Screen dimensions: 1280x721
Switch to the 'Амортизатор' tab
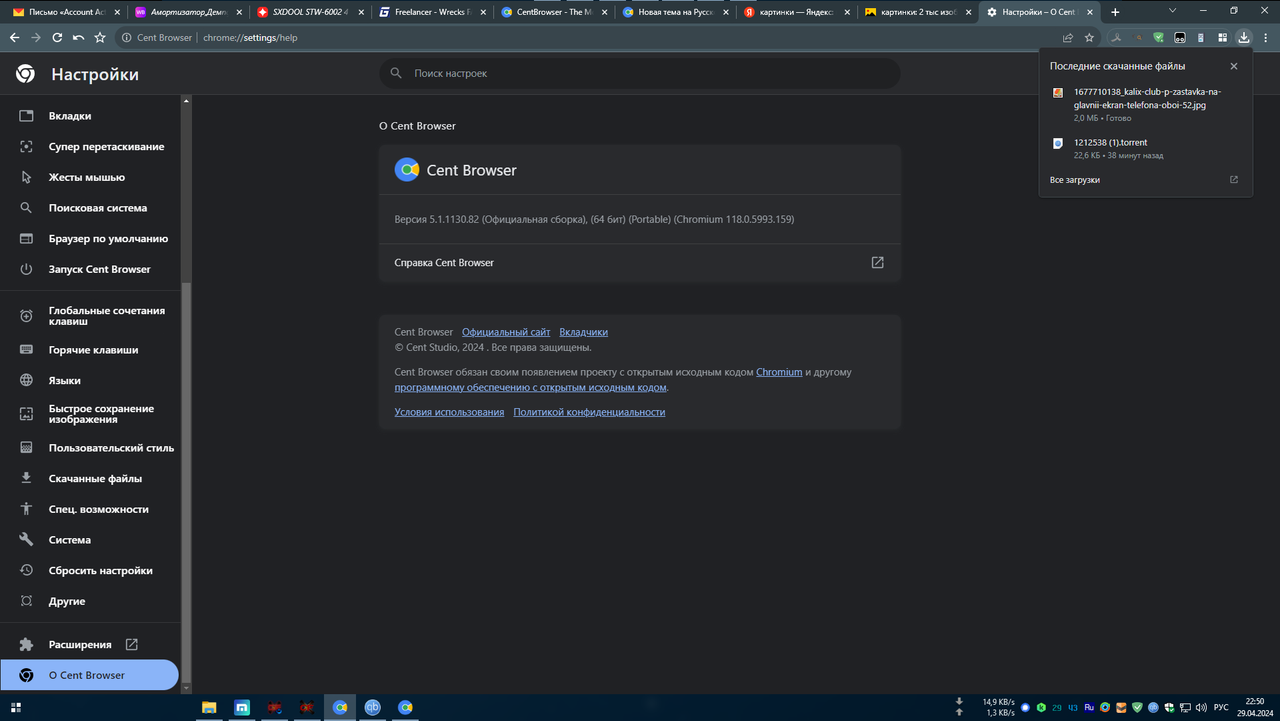pos(187,12)
